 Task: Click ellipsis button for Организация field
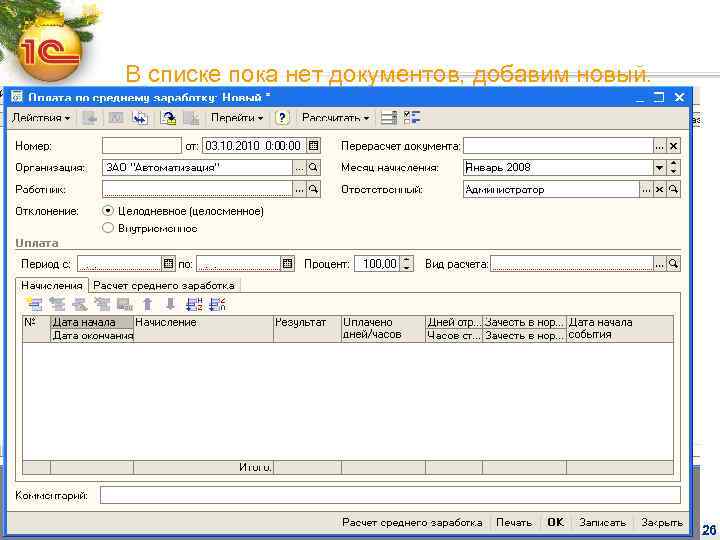[x=299, y=168]
